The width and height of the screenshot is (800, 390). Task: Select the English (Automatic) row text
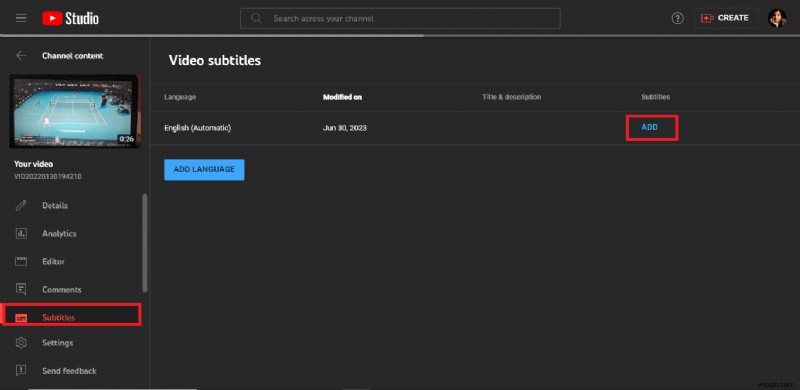click(x=197, y=128)
